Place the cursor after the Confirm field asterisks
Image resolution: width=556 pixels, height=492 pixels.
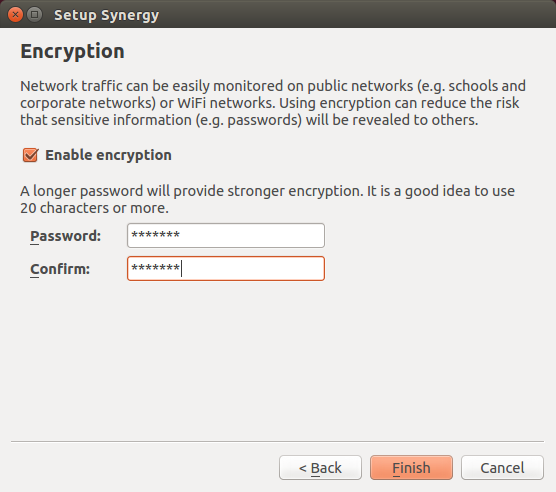[x=181, y=268]
